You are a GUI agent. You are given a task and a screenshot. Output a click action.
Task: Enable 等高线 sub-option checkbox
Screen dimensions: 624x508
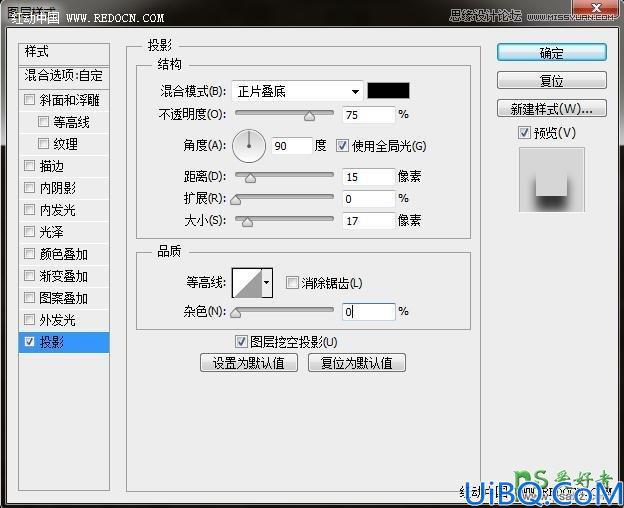coord(43,121)
